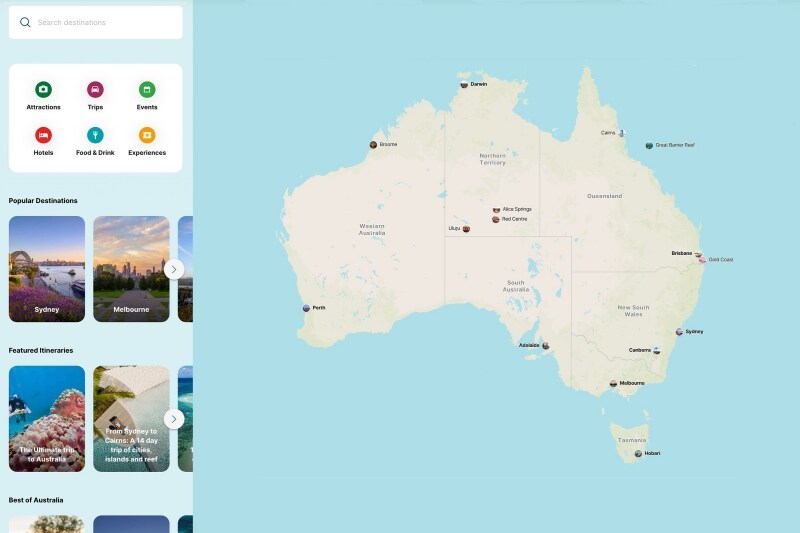This screenshot has width=800, height=533.
Task: Open The Ultimate trip to Australia itinerary
Action: click(x=47, y=419)
